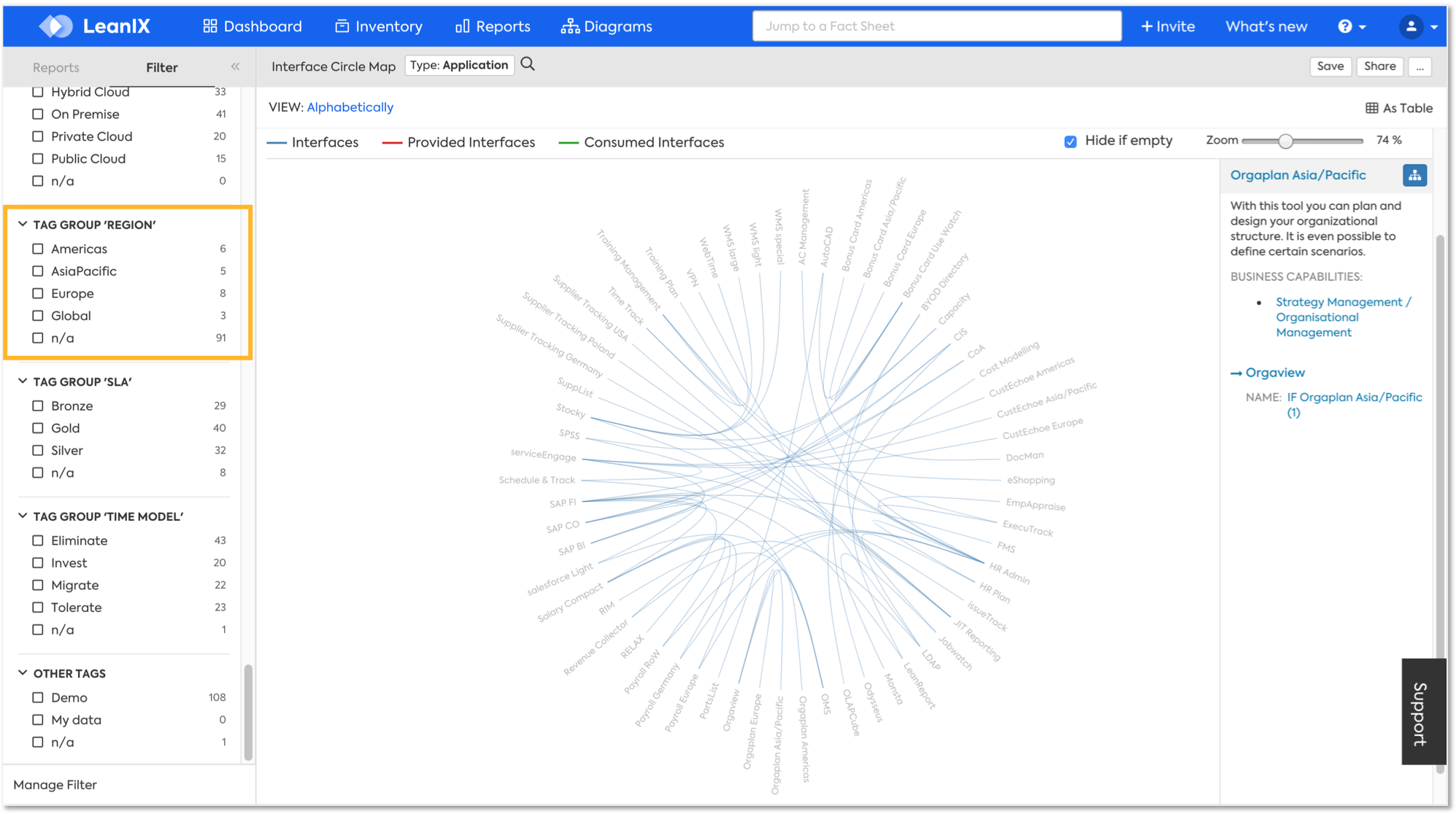Switch to the Reports sidebar tab
The width and height of the screenshot is (1456, 814).
point(55,67)
